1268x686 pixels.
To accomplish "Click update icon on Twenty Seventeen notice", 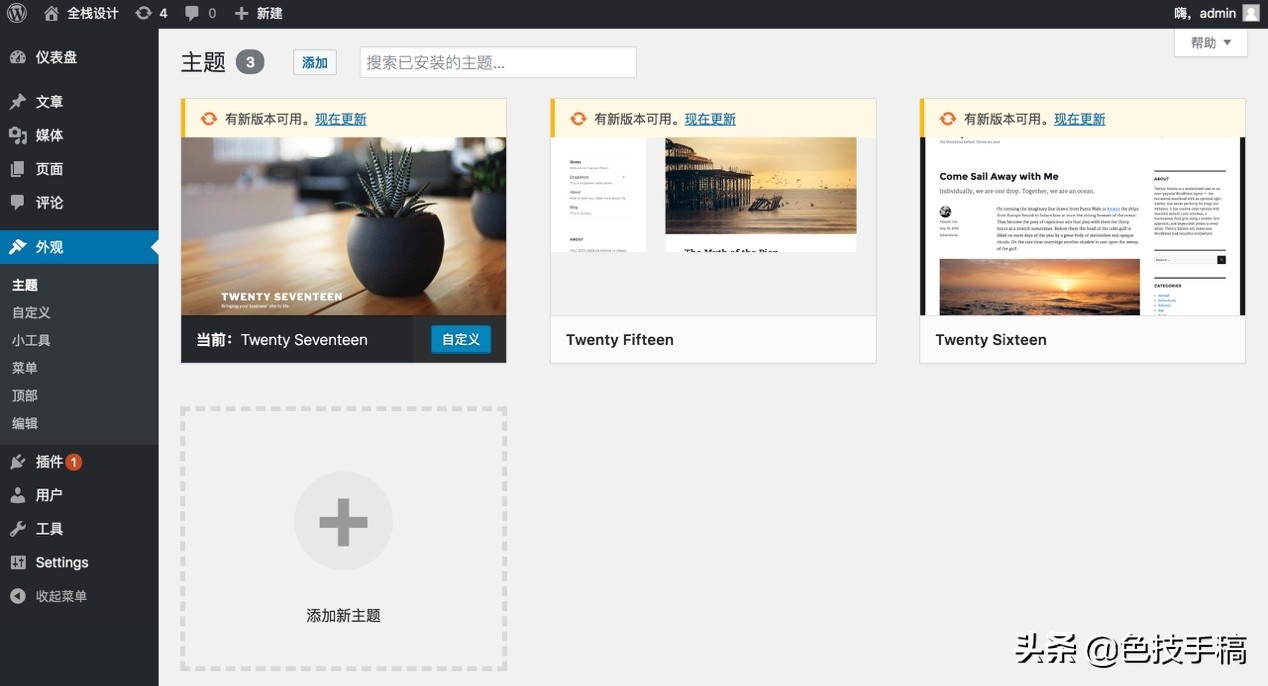I will [209, 118].
